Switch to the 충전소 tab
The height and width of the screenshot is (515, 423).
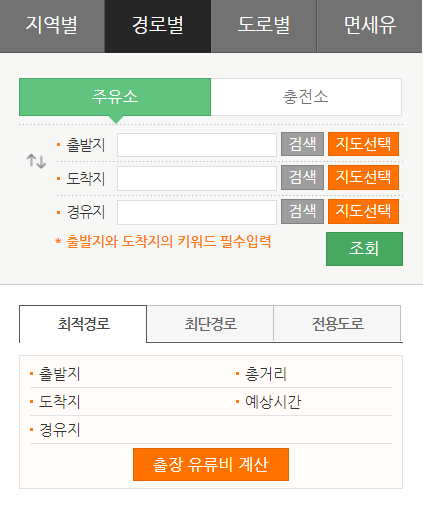pos(306,97)
